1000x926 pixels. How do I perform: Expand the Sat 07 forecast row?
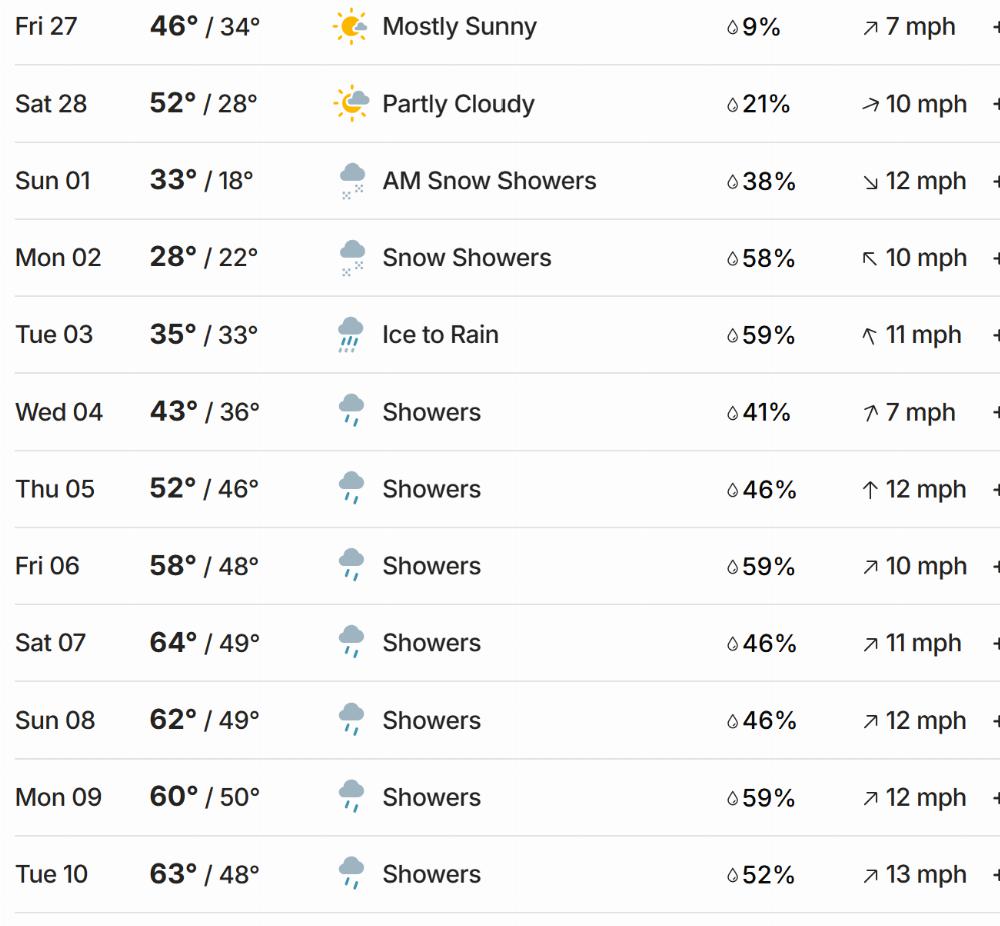pos(995,643)
